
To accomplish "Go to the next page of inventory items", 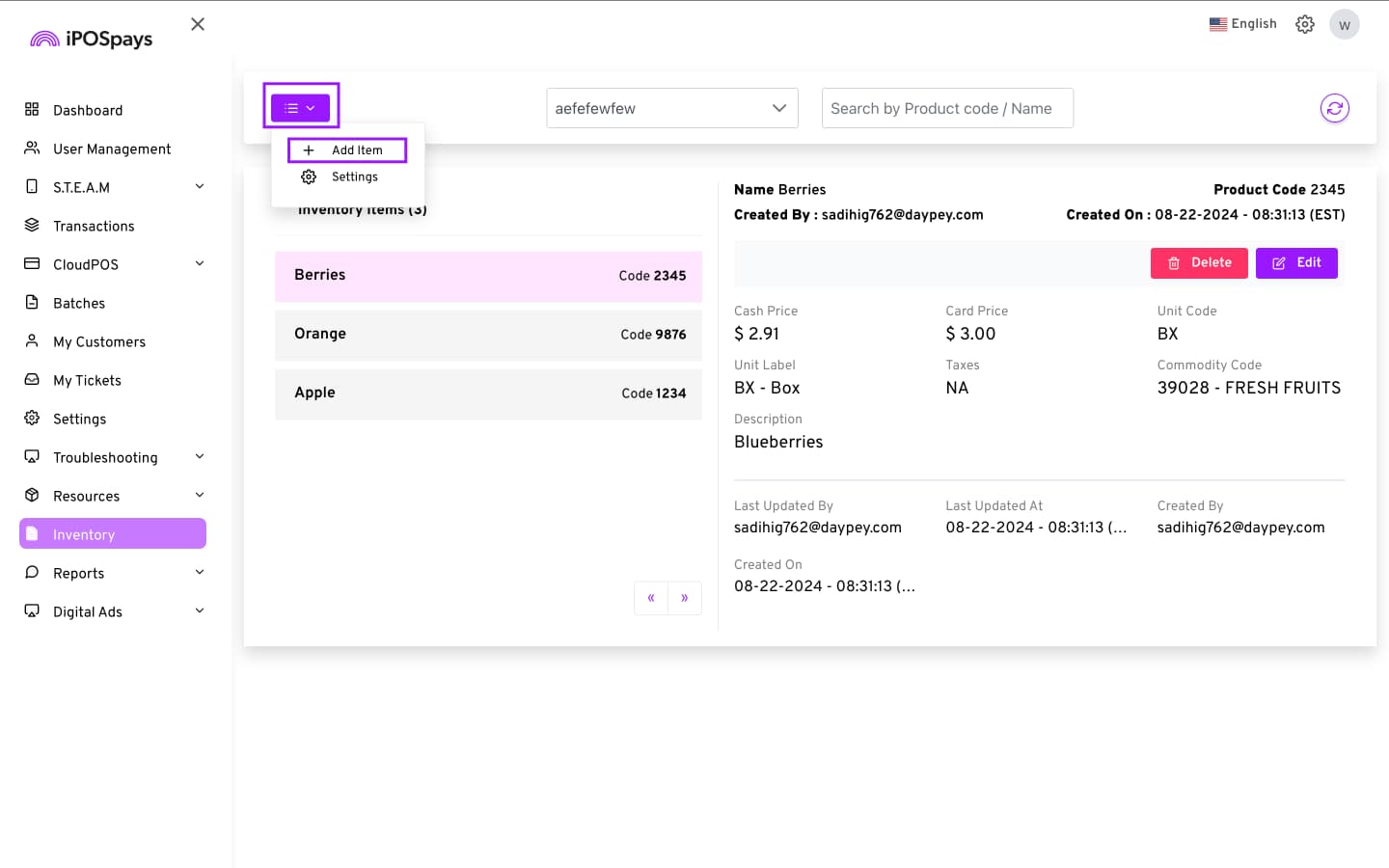I will tap(685, 598).
